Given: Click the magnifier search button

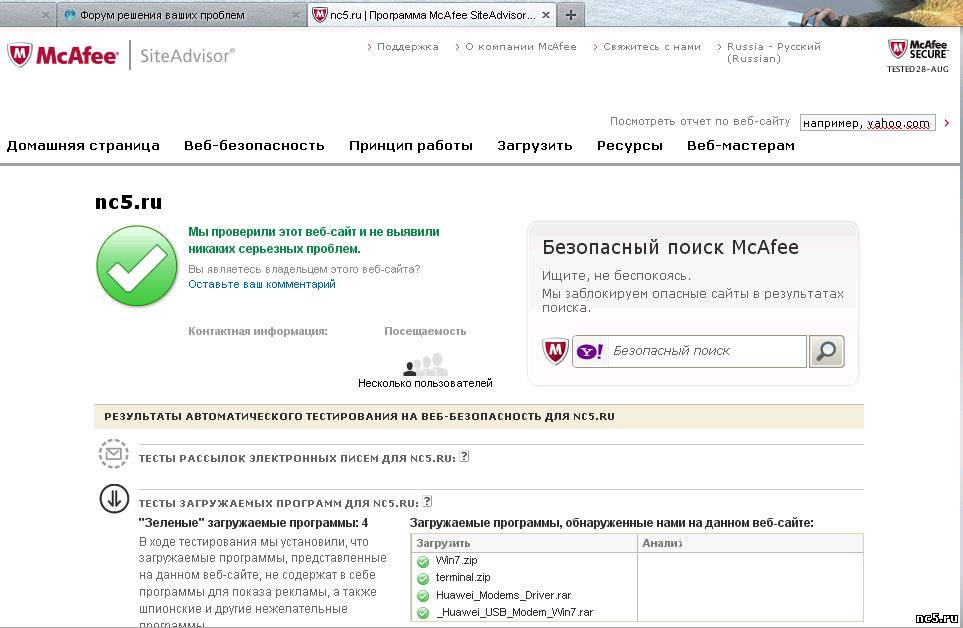Looking at the screenshot, I should [x=826, y=351].
